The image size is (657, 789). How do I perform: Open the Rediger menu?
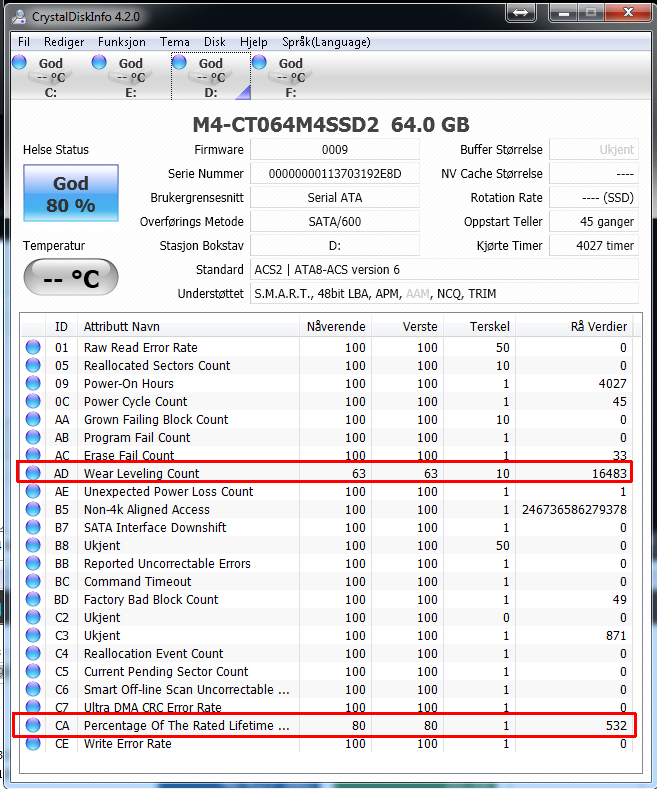pyautogui.click(x=64, y=42)
